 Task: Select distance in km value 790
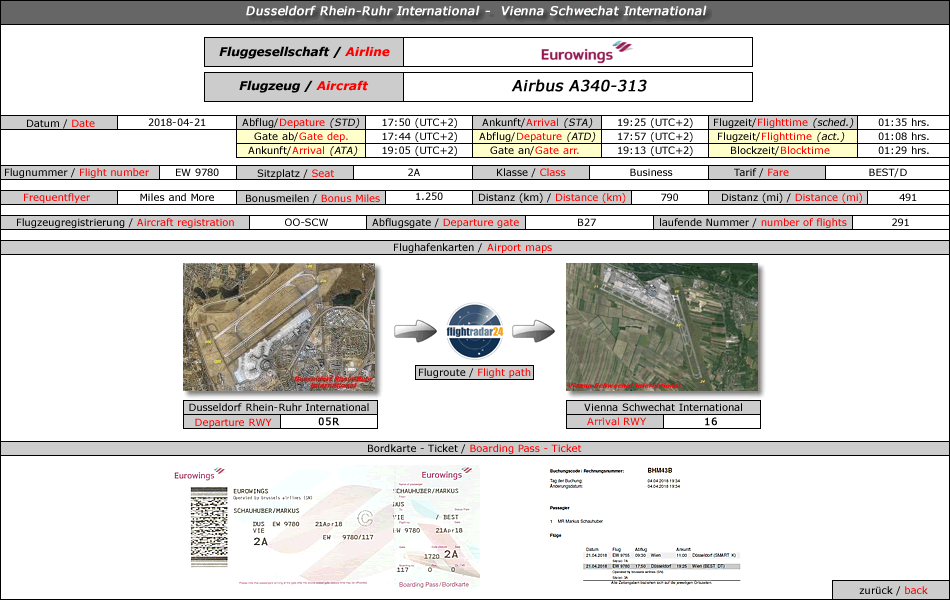[669, 197]
